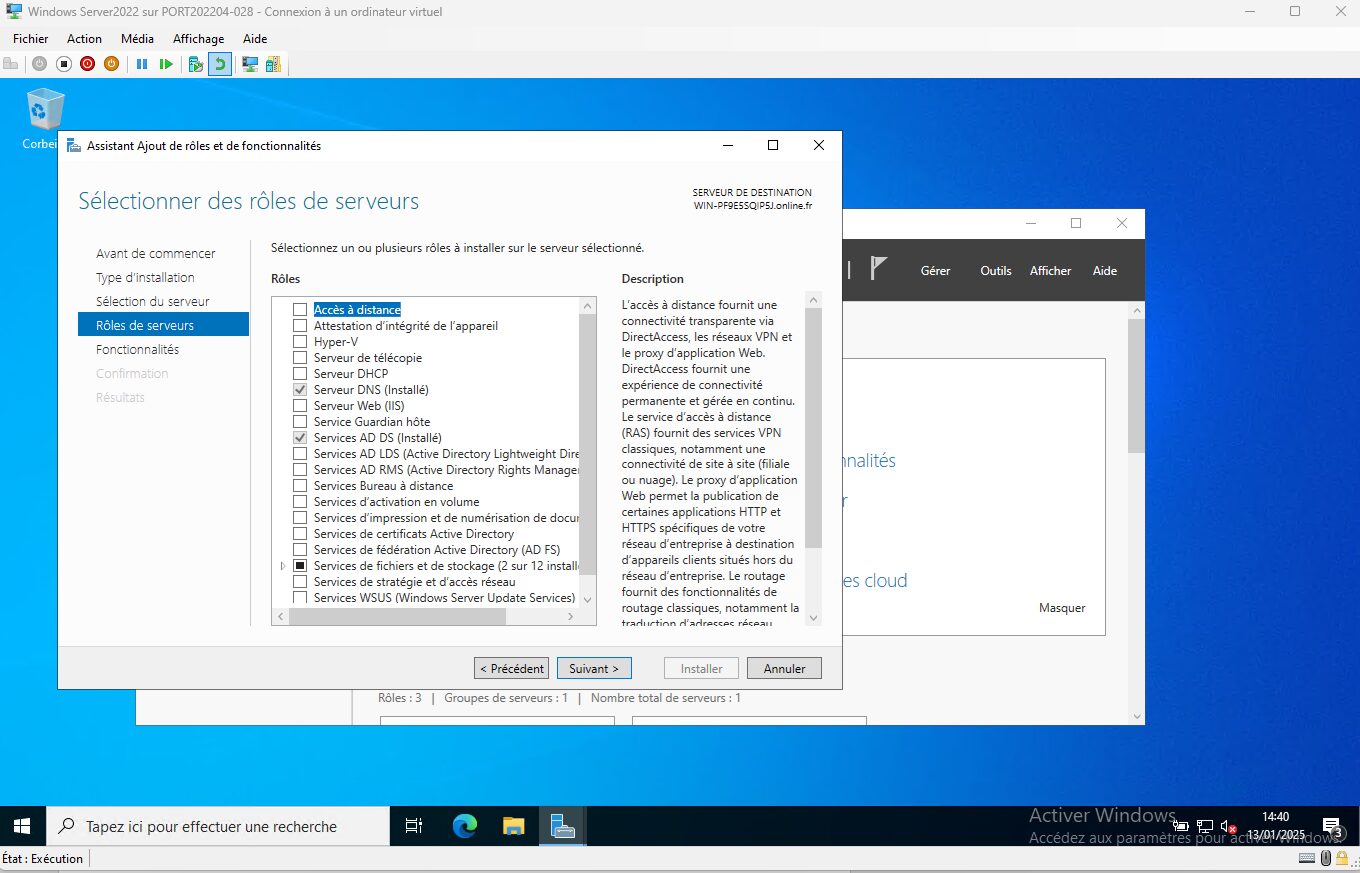
Task: Open the network icon in the system tray
Action: pyautogui.click(x=1205, y=826)
